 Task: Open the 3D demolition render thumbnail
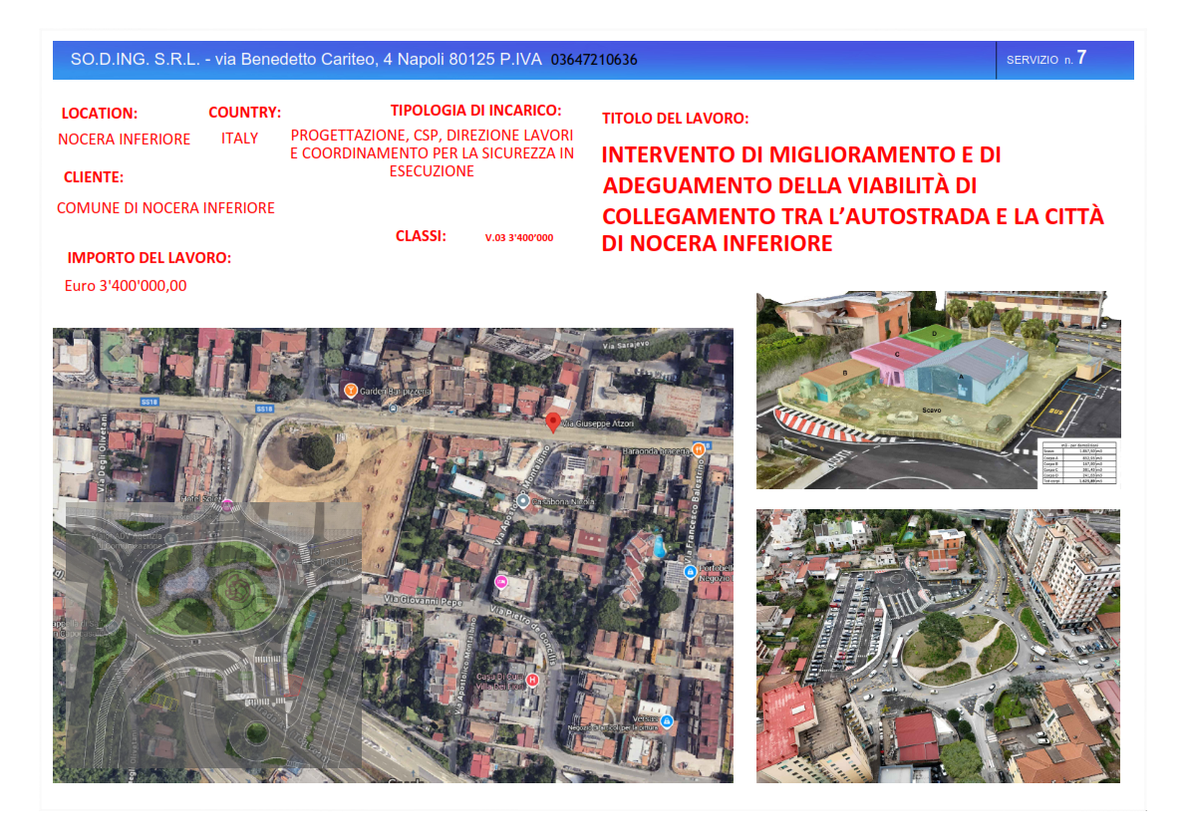pos(938,389)
